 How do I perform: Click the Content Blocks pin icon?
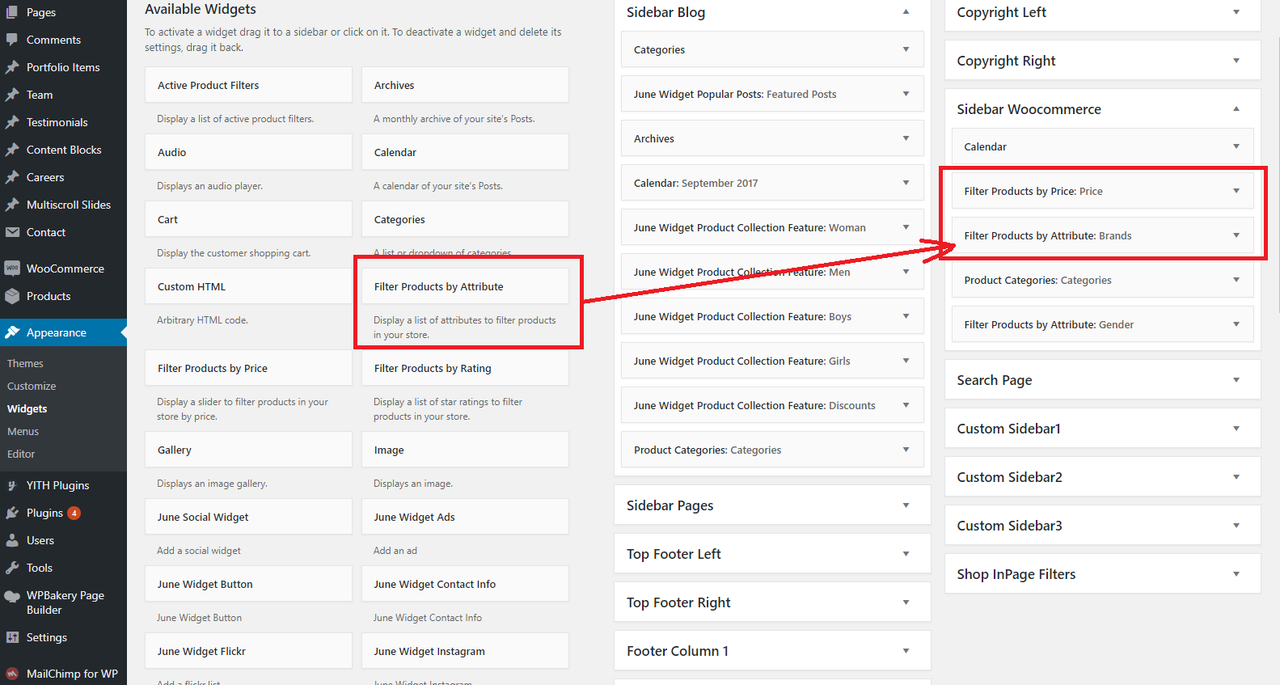point(12,150)
